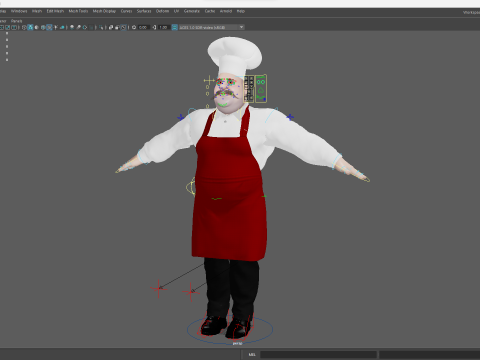Toggle the view transform color management icon
Image resolution: width=480 pixels, height=360 pixels.
click(x=174, y=27)
